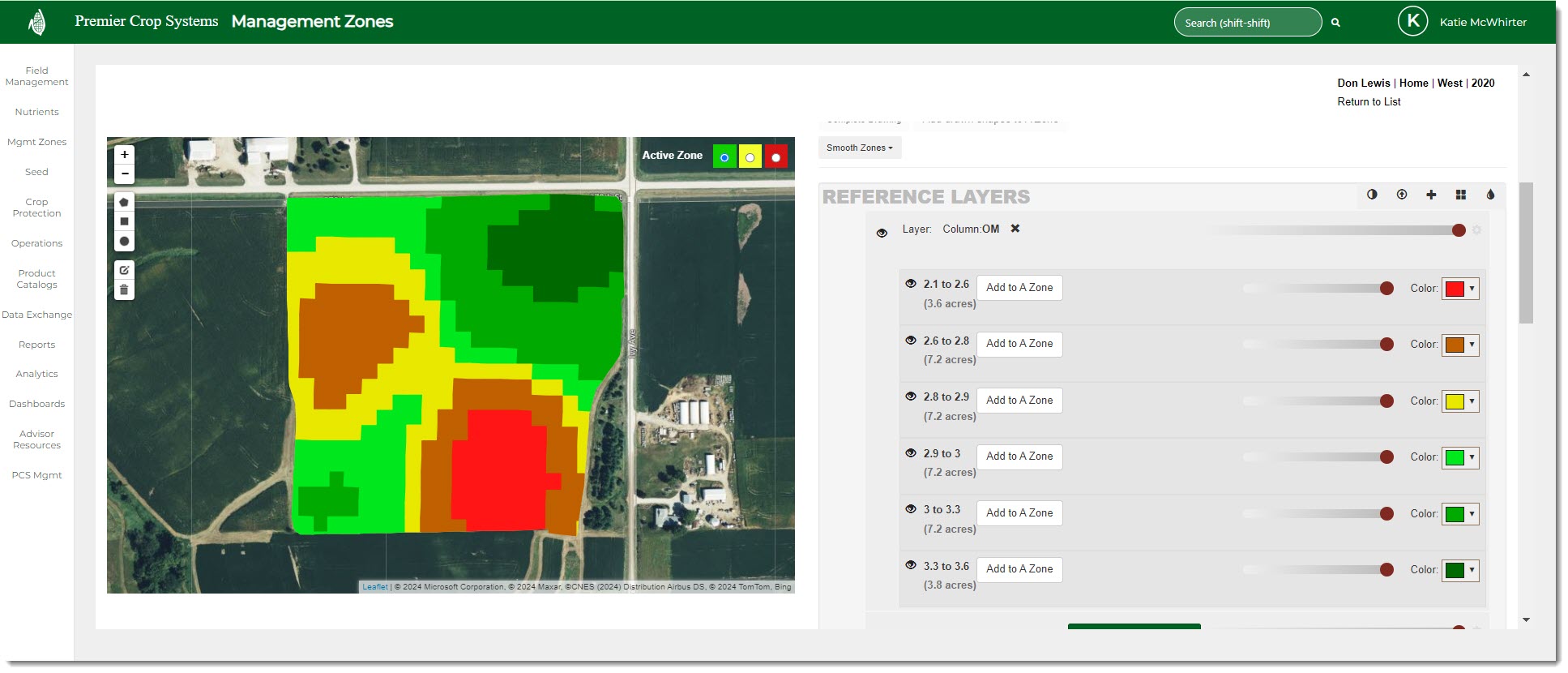
Task: Click the droplet icon in Reference Layers
Action: (x=1490, y=195)
